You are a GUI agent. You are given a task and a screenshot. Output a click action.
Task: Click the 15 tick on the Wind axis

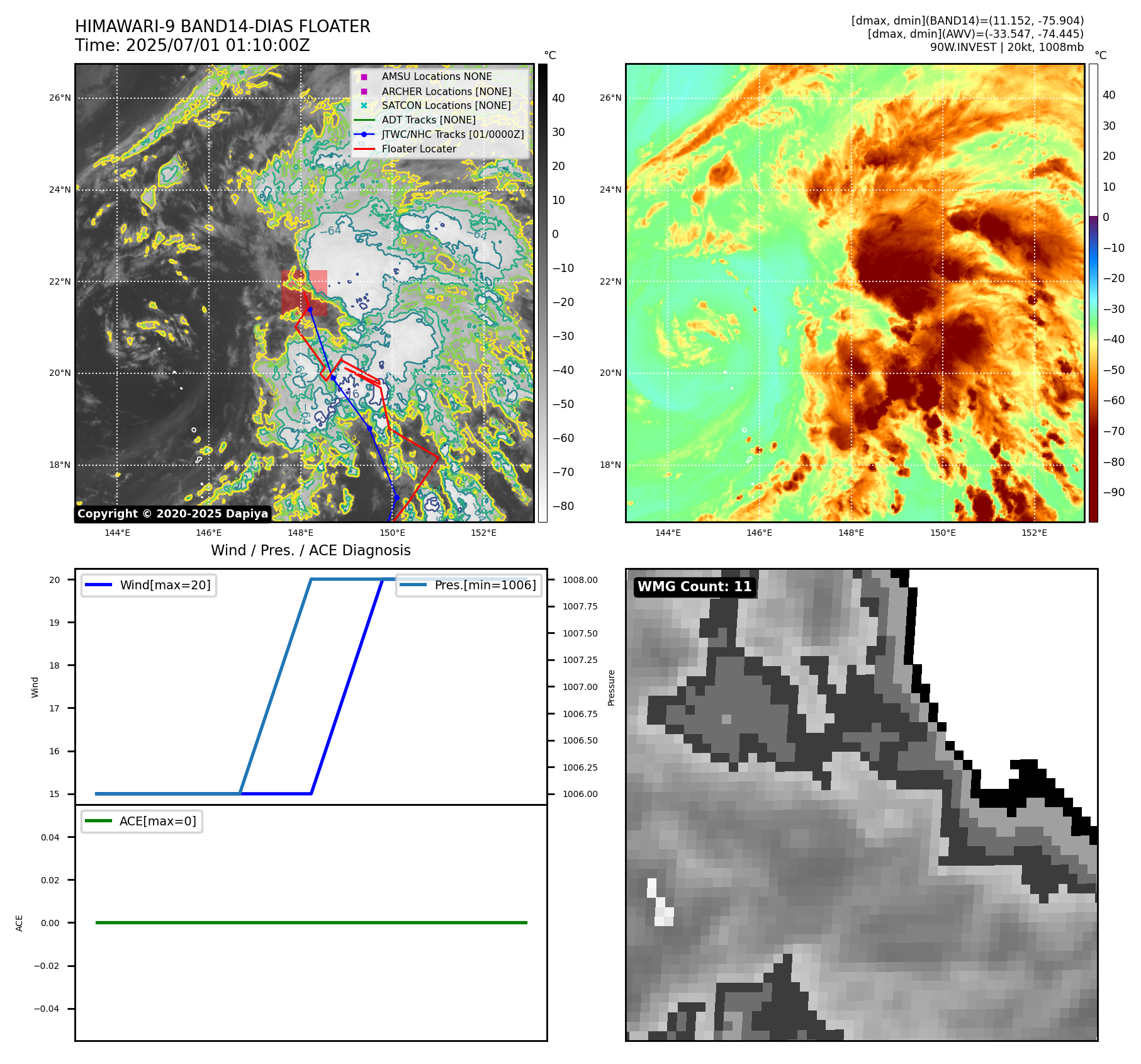[55, 794]
